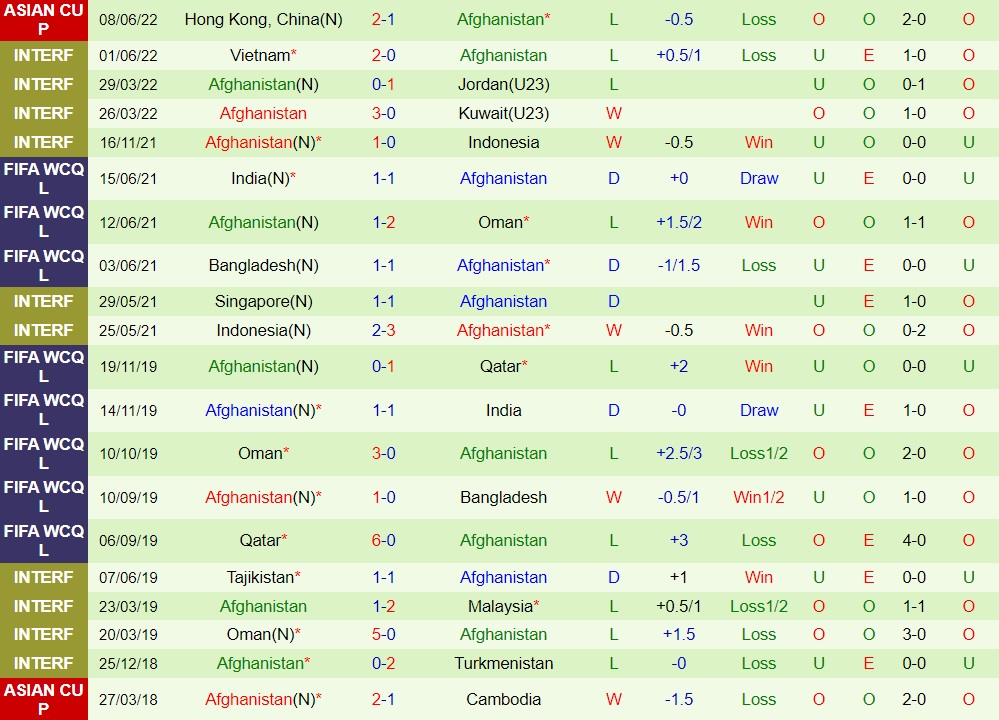
Task: Click Bangladesh in 10/09/19 match
Action: (503, 498)
